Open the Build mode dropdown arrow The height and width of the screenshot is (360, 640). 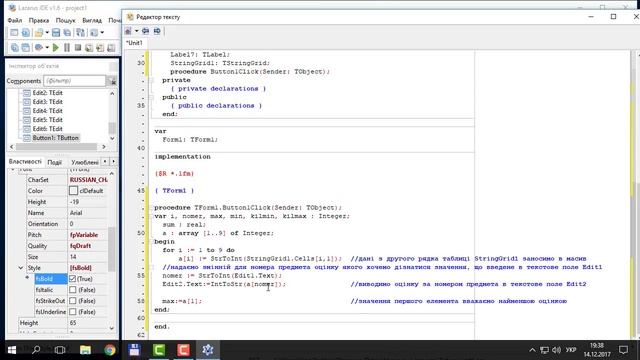point(47,48)
